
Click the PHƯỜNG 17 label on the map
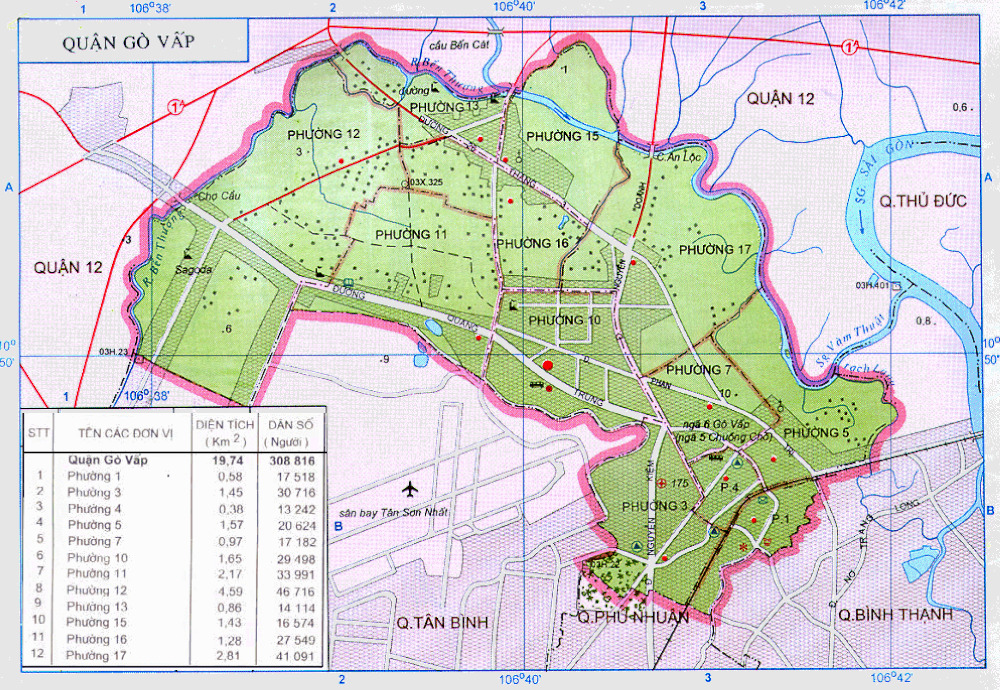pyautogui.click(x=715, y=249)
